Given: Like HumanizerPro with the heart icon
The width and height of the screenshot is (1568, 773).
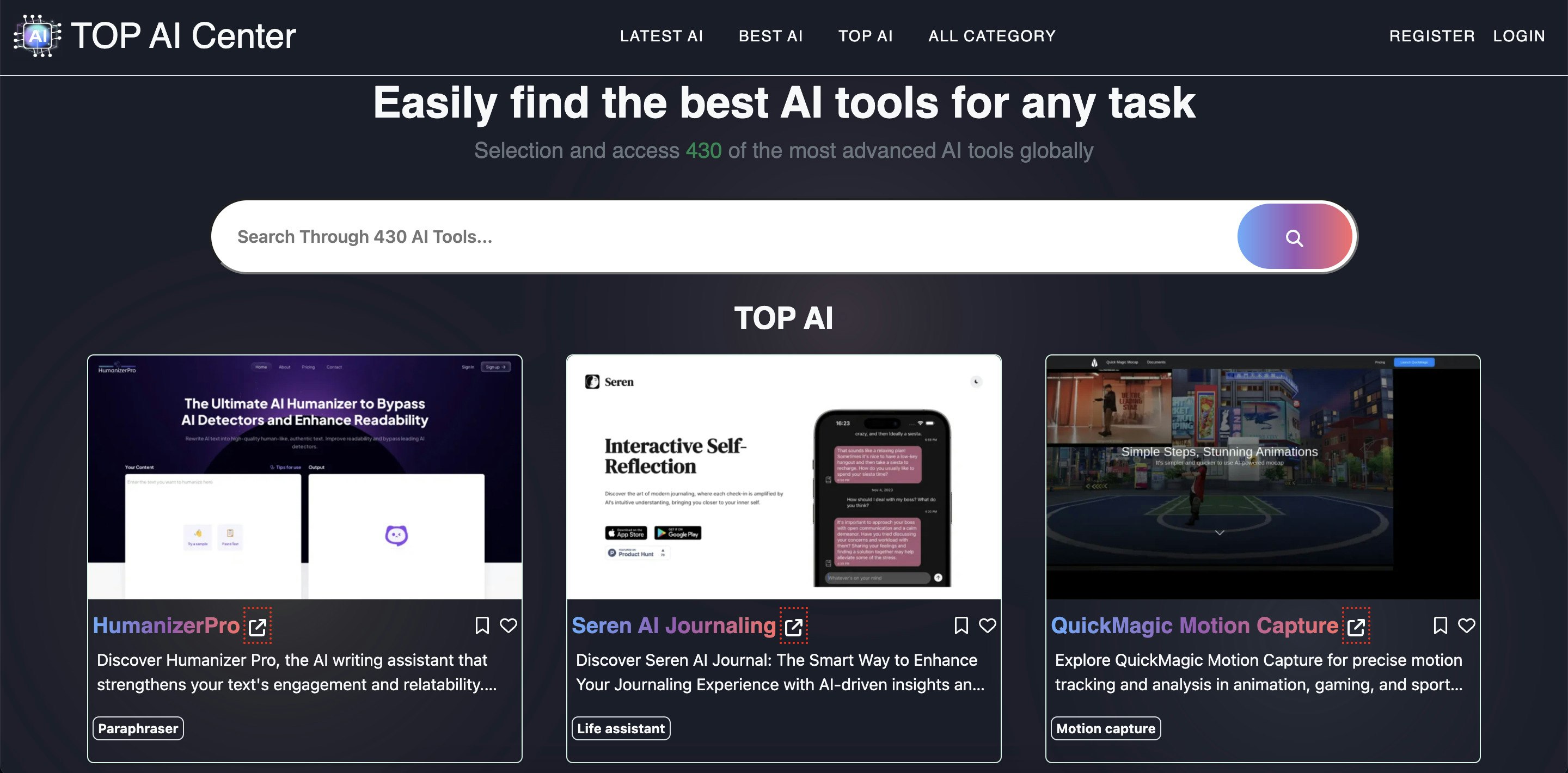Looking at the screenshot, I should 509,625.
